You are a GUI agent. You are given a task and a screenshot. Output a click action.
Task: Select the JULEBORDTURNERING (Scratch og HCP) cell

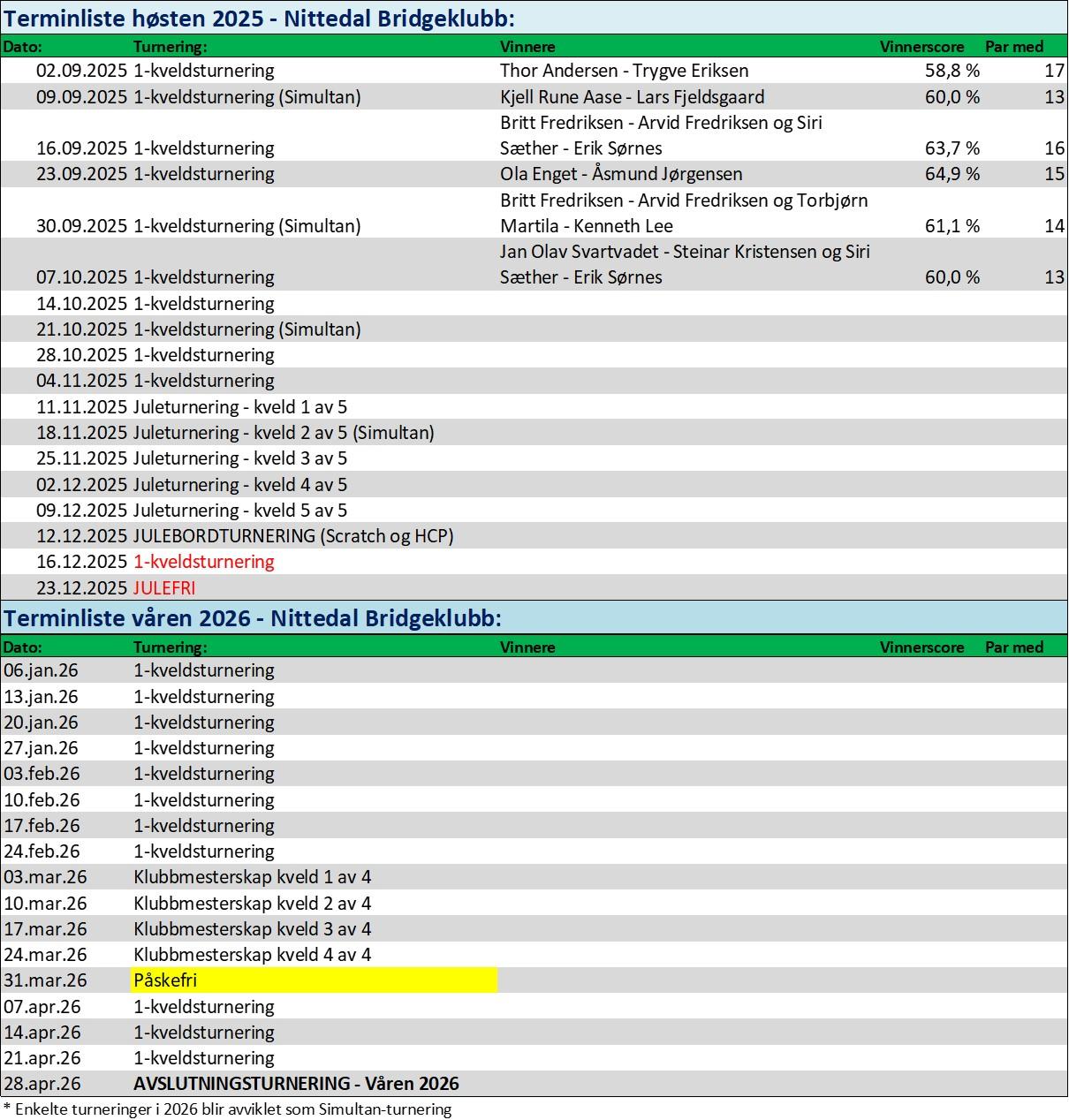click(x=293, y=536)
